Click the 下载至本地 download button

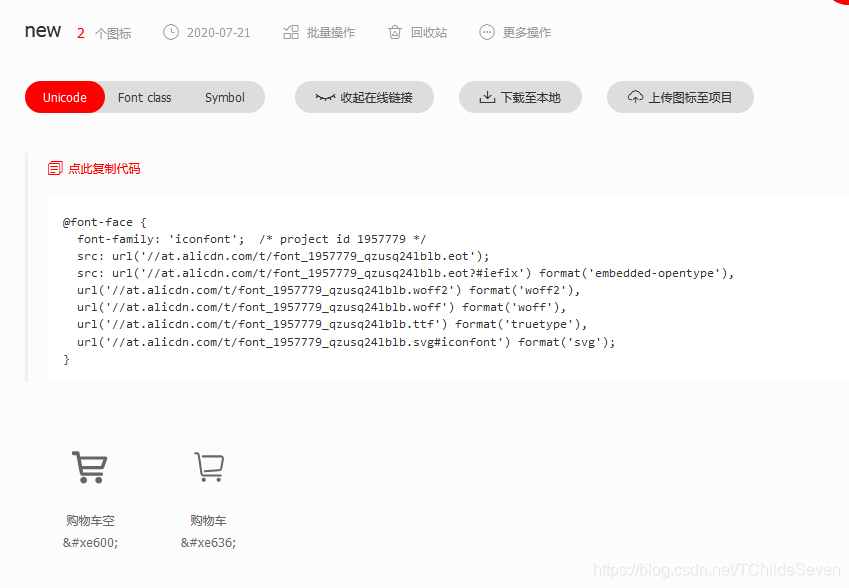520,97
